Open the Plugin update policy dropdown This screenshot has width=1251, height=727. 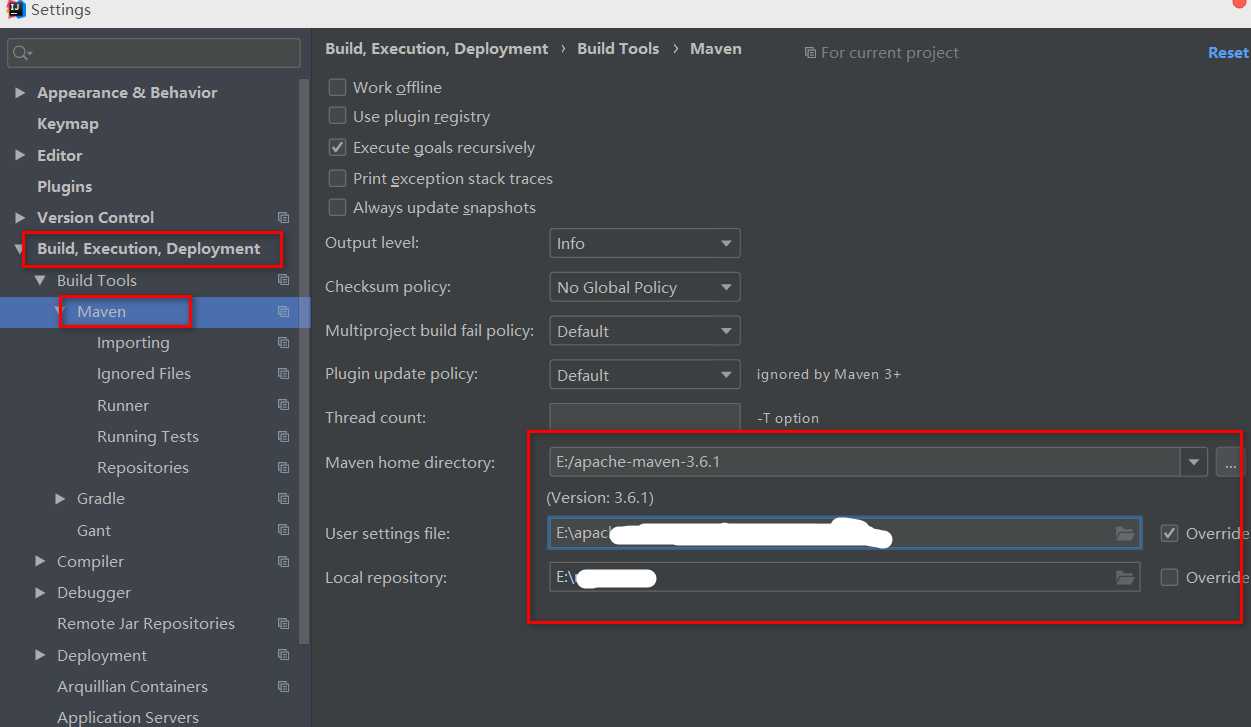click(x=645, y=375)
